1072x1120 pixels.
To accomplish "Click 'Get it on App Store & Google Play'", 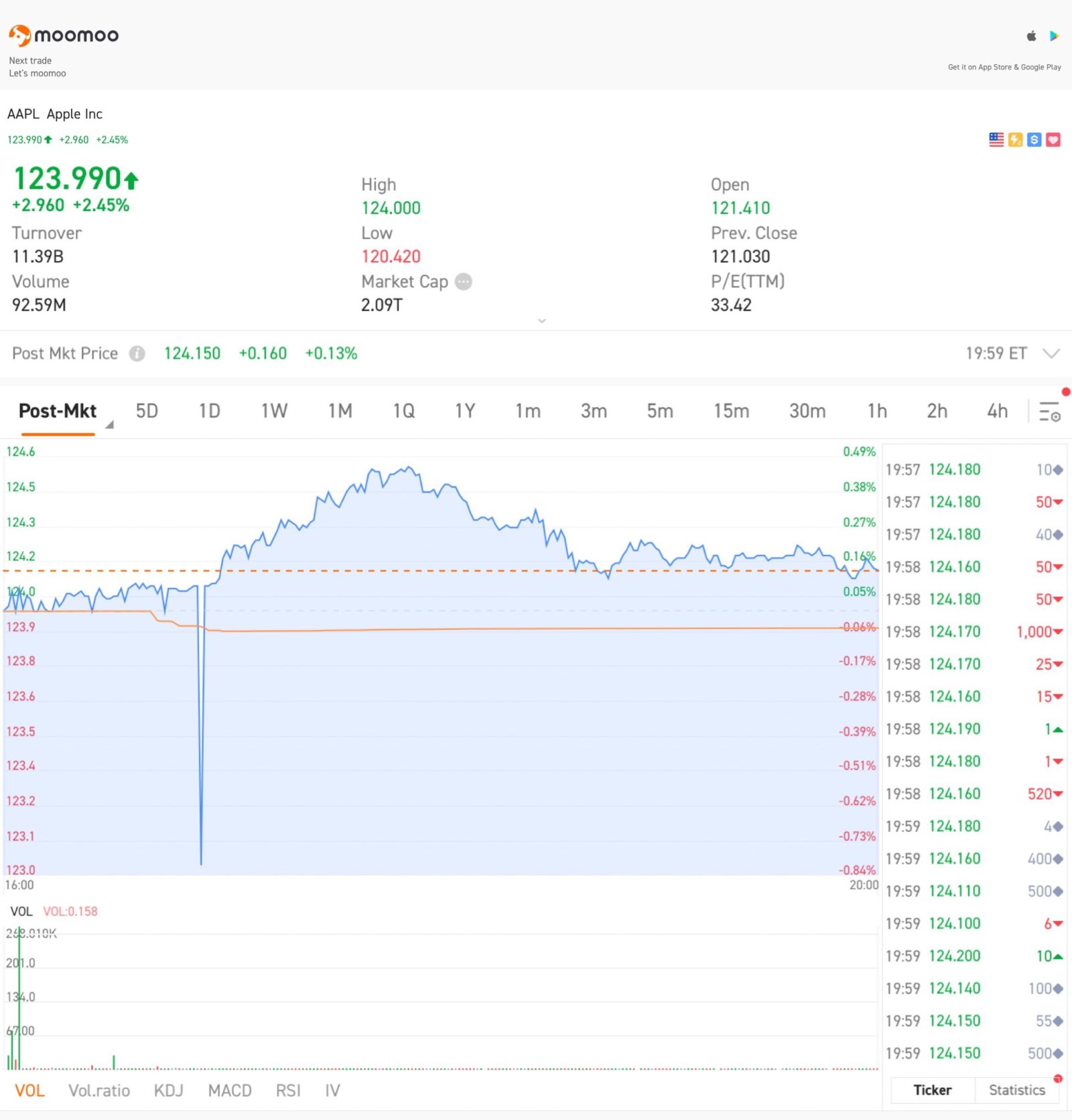I will [1004, 67].
